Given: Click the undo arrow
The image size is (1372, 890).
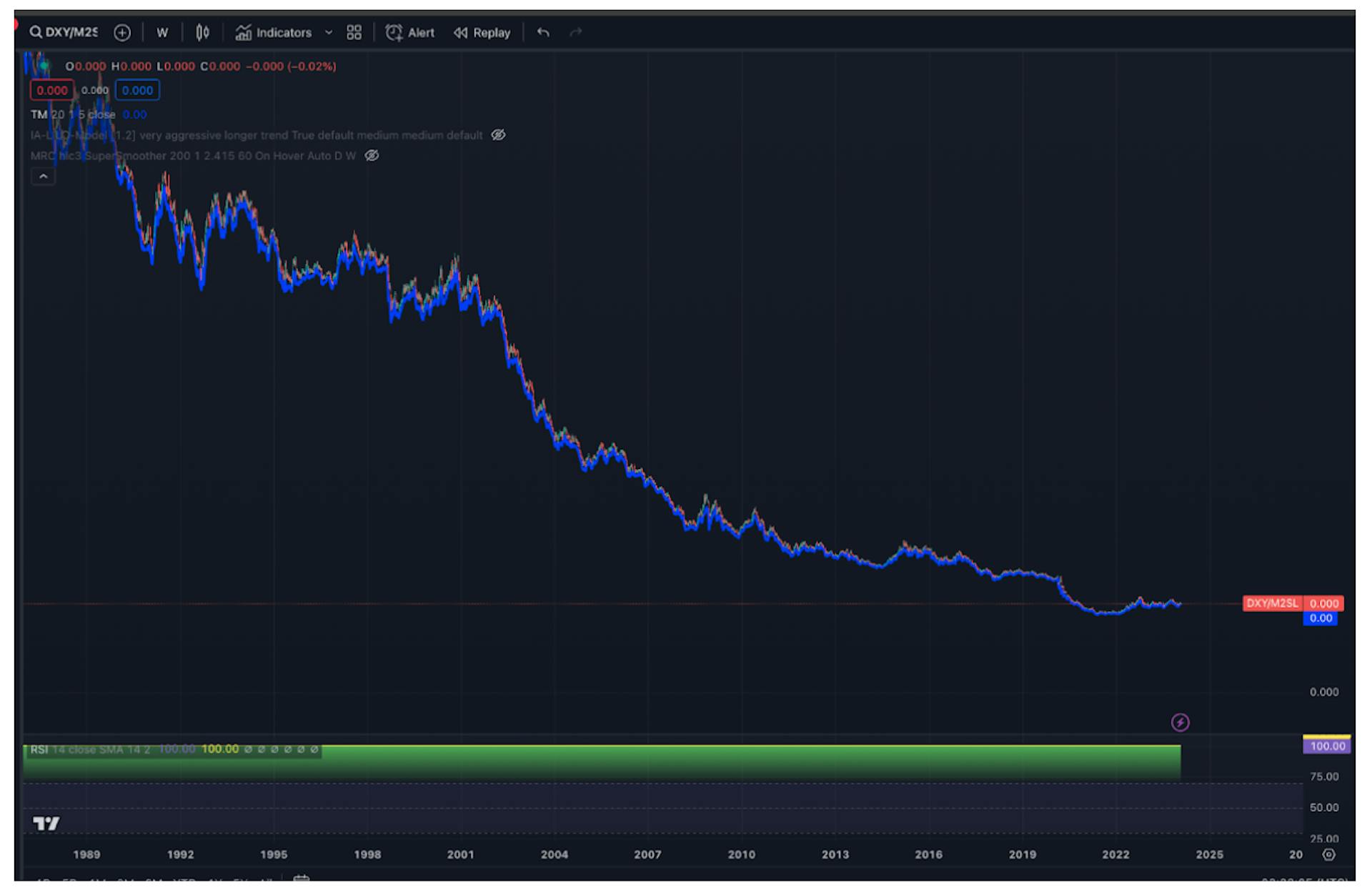Looking at the screenshot, I should [543, 32].
